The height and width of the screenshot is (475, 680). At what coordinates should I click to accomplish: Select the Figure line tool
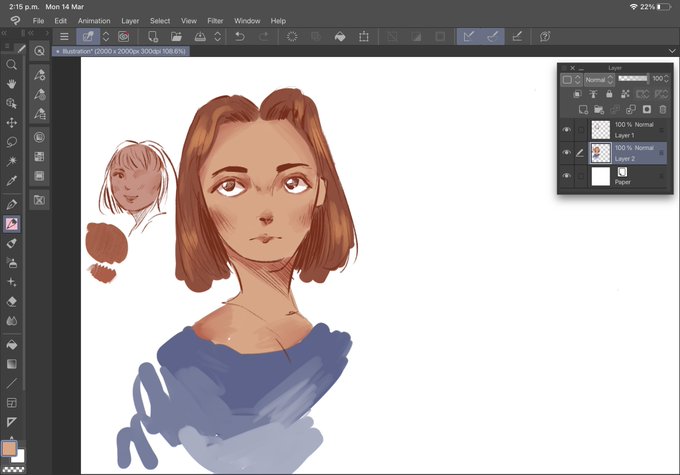[x=12, y=383]
